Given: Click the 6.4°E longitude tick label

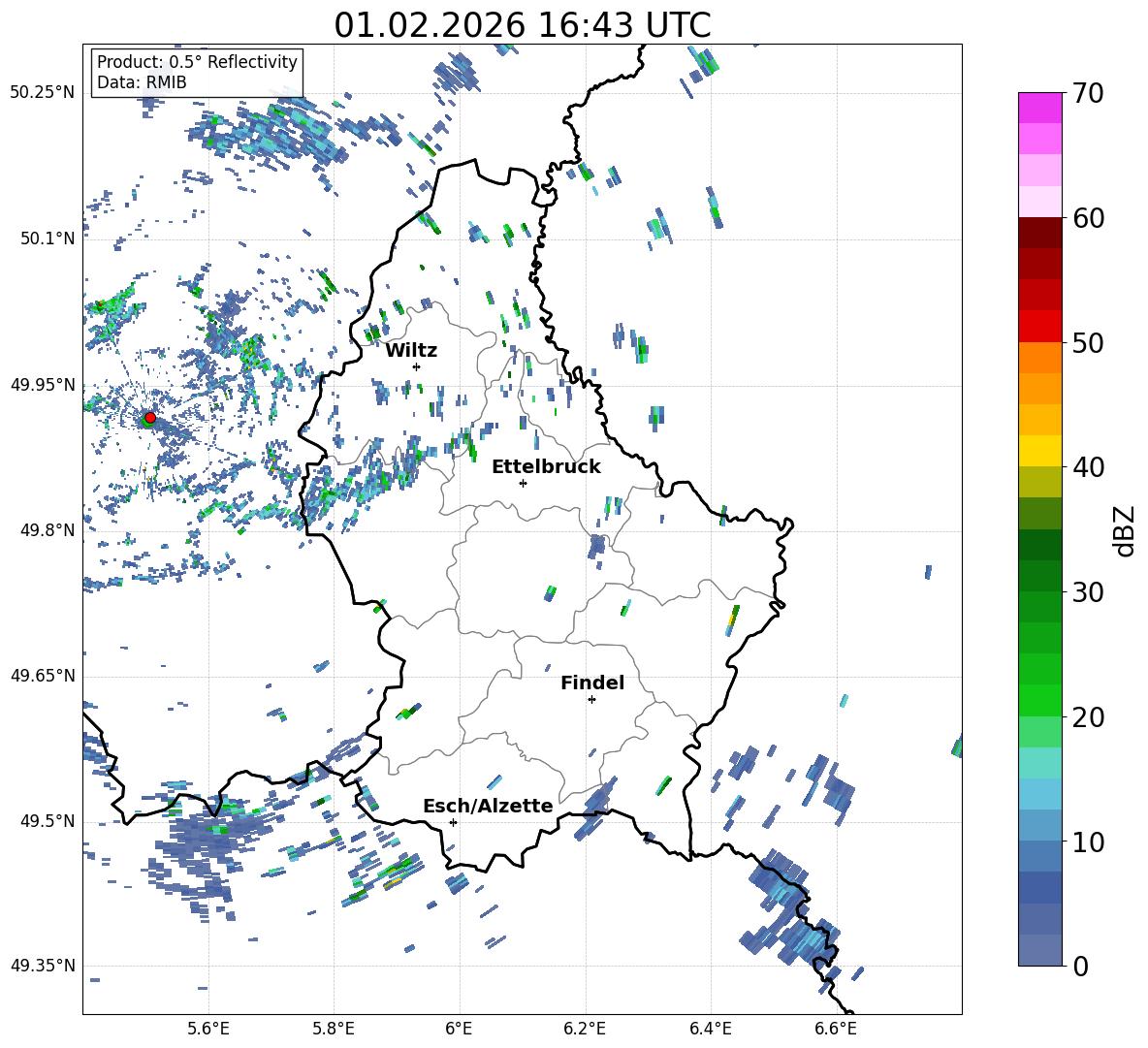Looking at the screenshot, I should 710,1029.
